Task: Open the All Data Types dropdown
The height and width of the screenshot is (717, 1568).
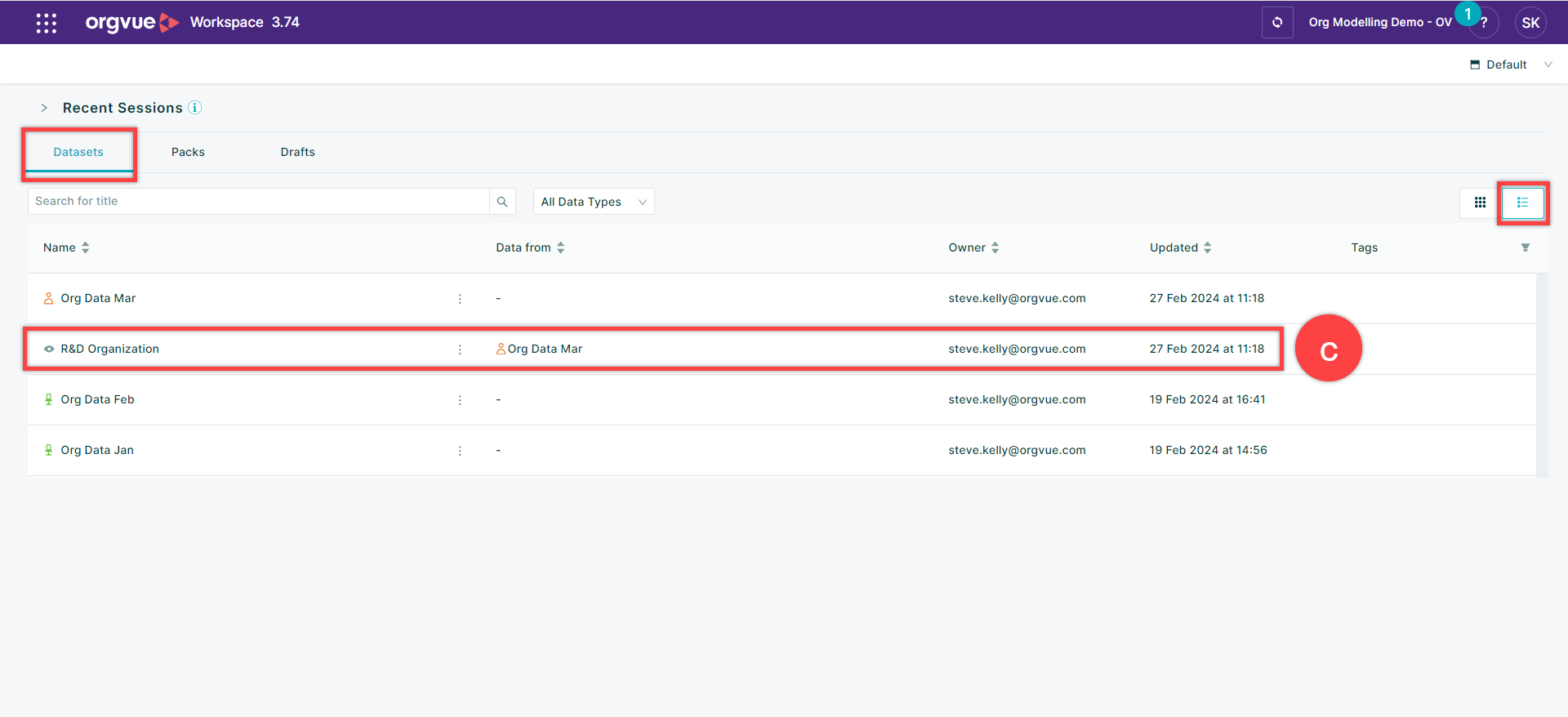Action: coord(594,202)
